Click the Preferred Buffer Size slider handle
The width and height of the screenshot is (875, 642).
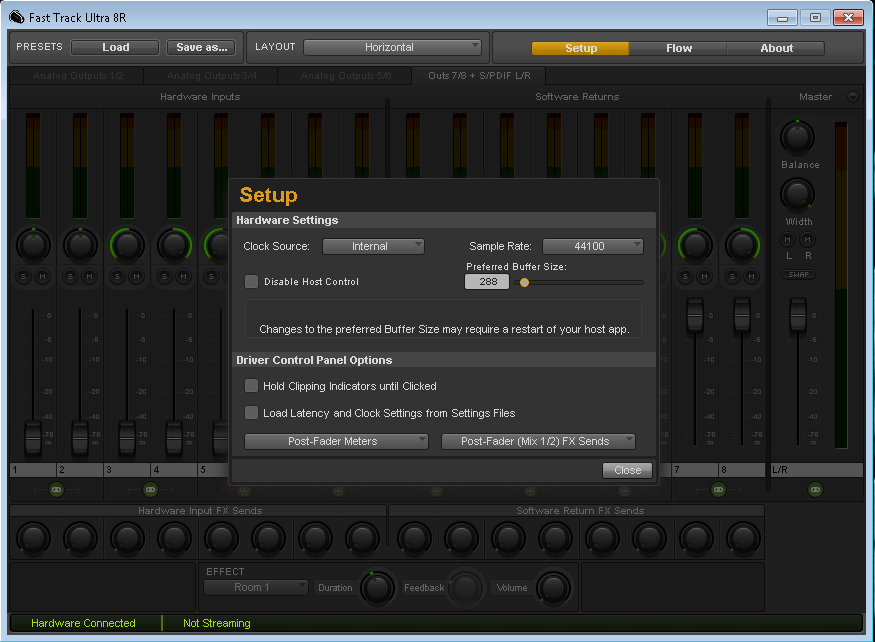pyautogui.click(x=524, y=282)
